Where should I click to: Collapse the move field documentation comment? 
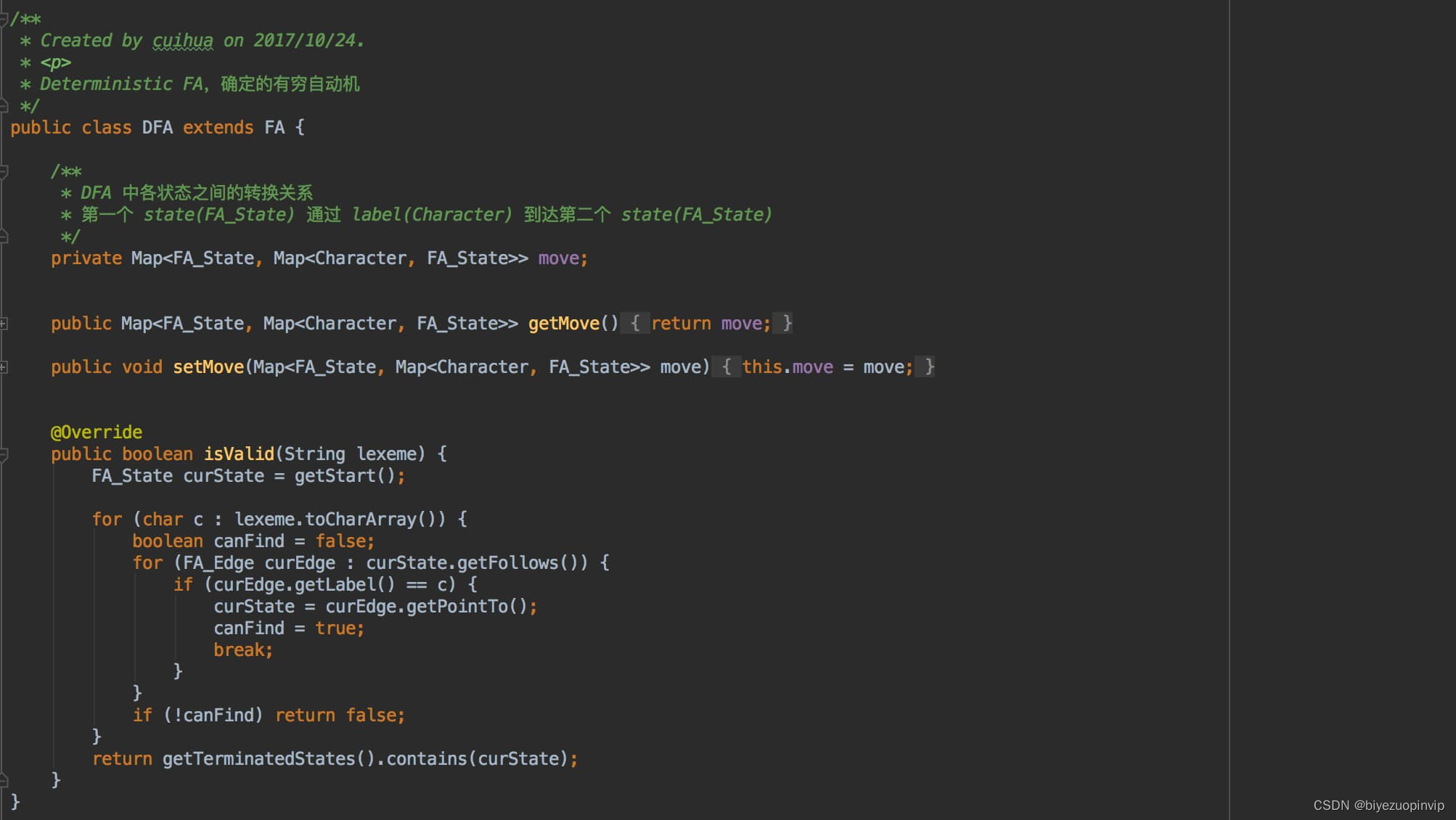coord(4,171)
